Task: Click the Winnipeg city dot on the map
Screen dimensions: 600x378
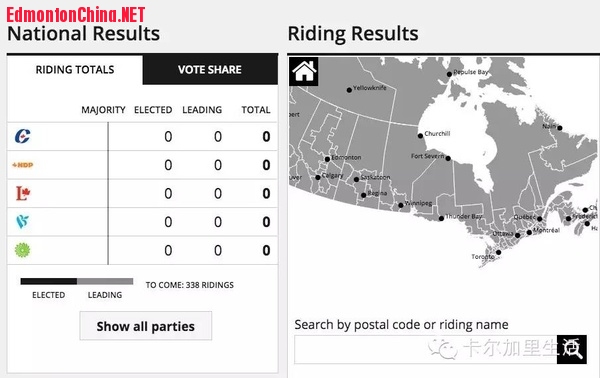Action: point(401,205)
